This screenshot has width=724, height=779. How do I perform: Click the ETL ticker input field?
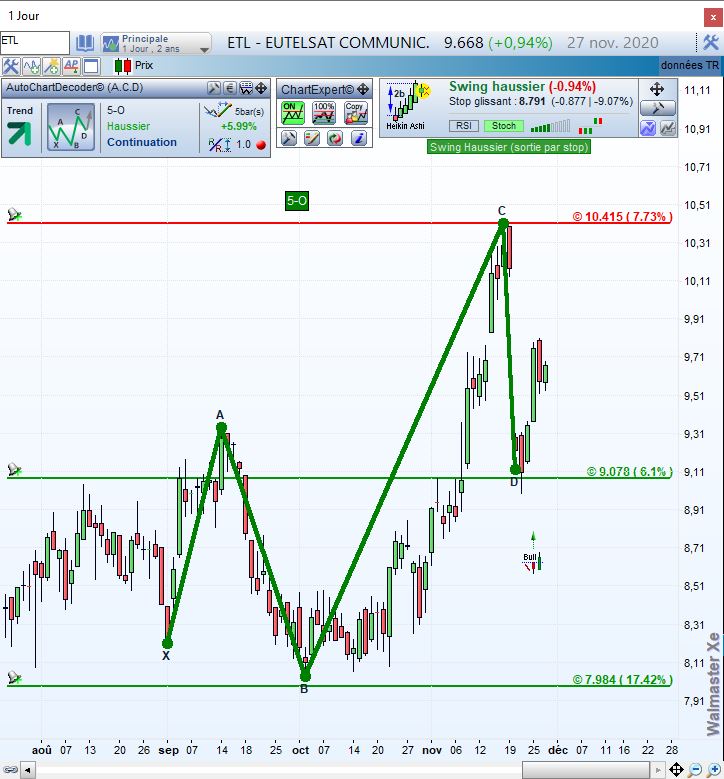coord(35,43)
